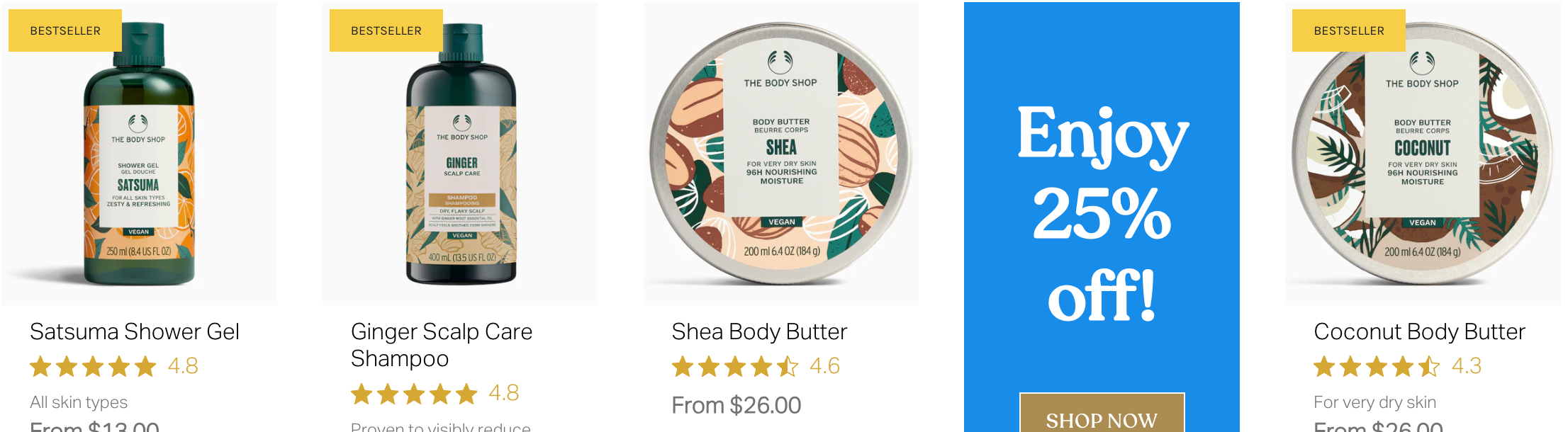Viewport: 1568px width, 432px height.
Task: Click the Shea Body Butter title link
Action: point(759,331)
